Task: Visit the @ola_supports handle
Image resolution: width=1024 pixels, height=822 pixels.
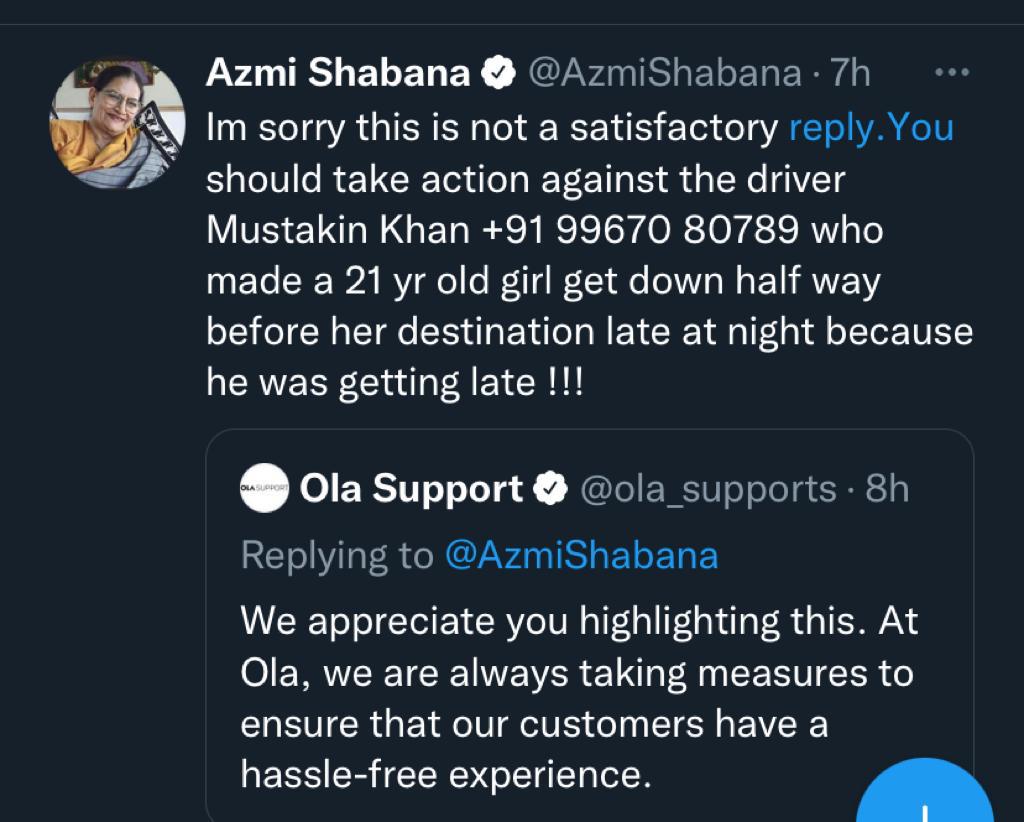Action: [708, 489]
